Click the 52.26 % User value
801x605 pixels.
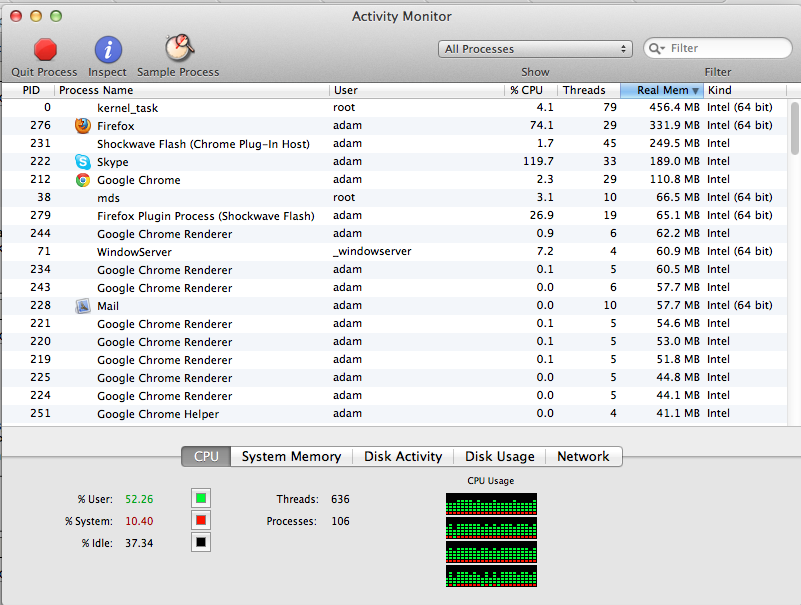(139, 499)
